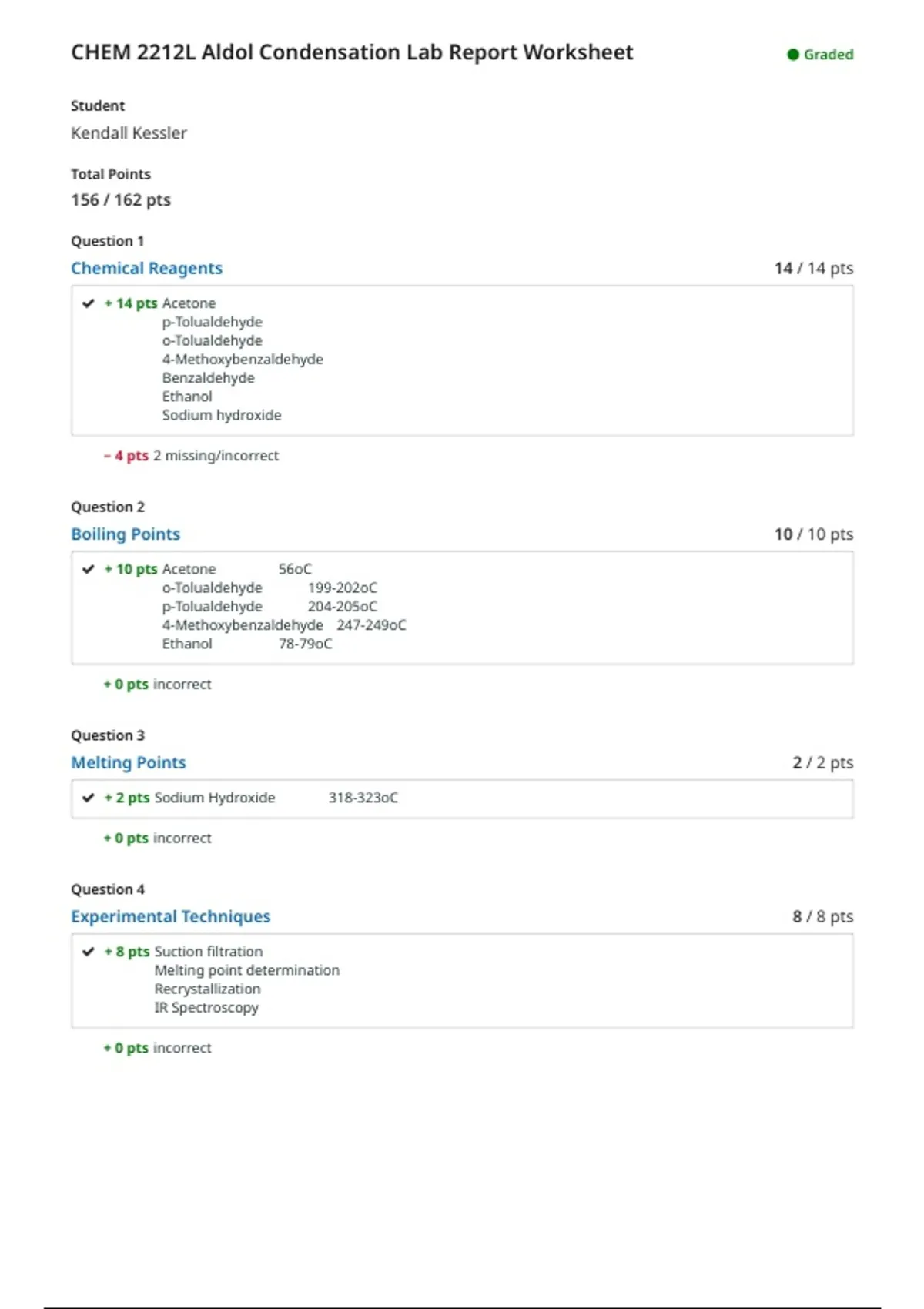924x1309 pixels.
Task: Select +0 pts incorrect under Melting Points
Action: coord(157,838)
